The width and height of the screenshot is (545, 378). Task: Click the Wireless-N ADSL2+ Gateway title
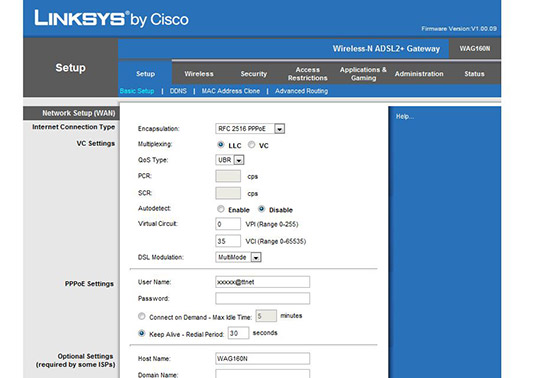pyautogui.click(x=386, y=49)
